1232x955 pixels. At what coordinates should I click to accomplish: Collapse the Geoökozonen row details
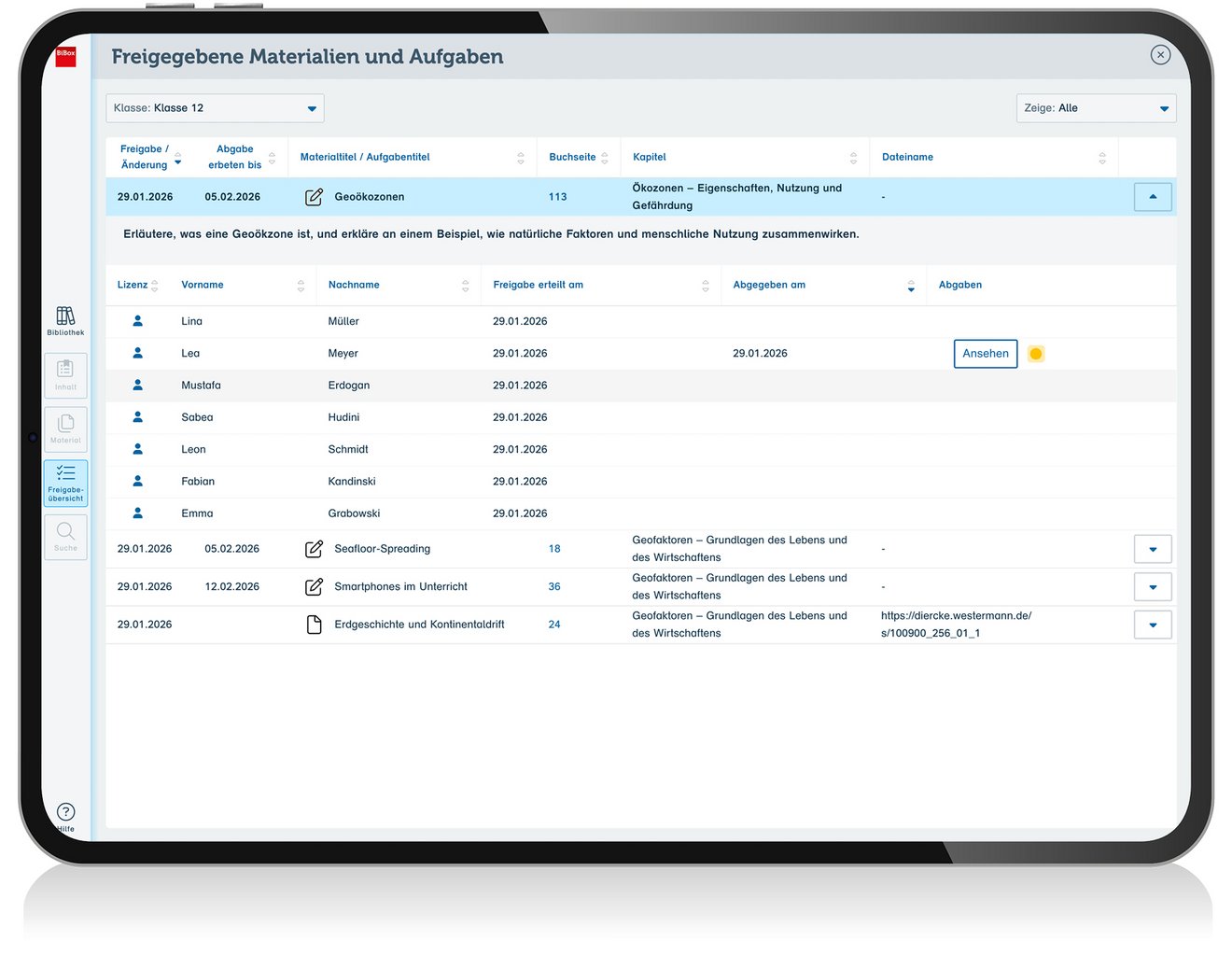1153,197
